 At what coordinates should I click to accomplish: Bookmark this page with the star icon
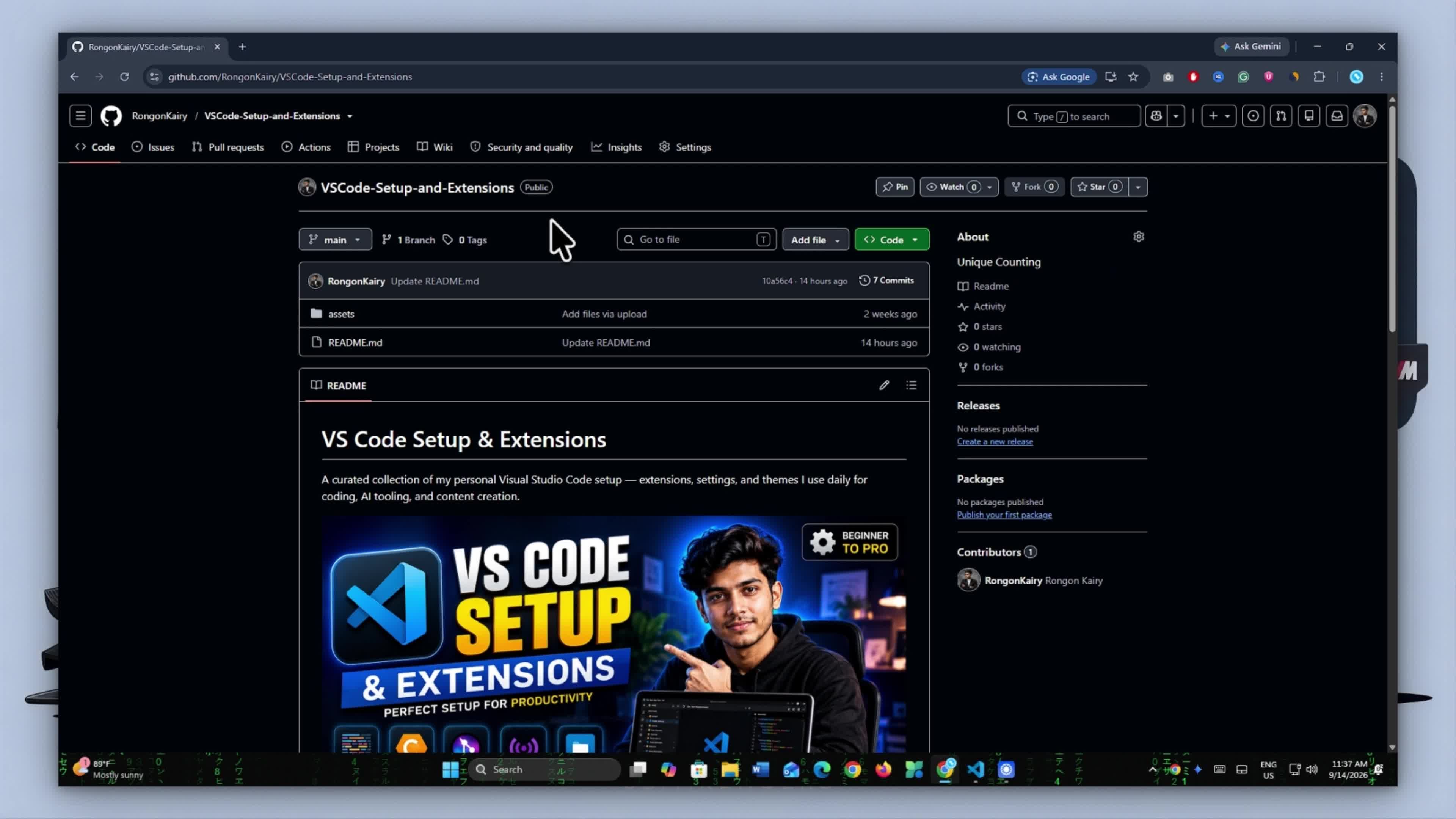click(1133, 77)
